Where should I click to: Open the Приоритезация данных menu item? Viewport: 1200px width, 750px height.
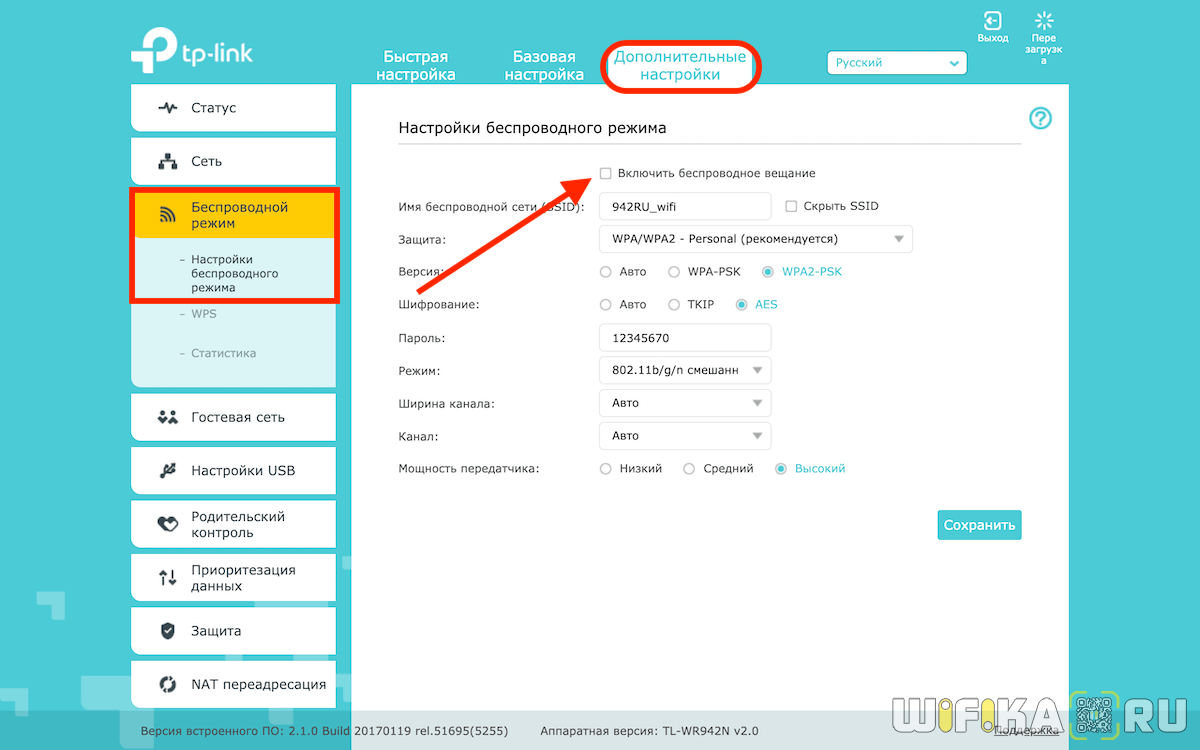233,578
